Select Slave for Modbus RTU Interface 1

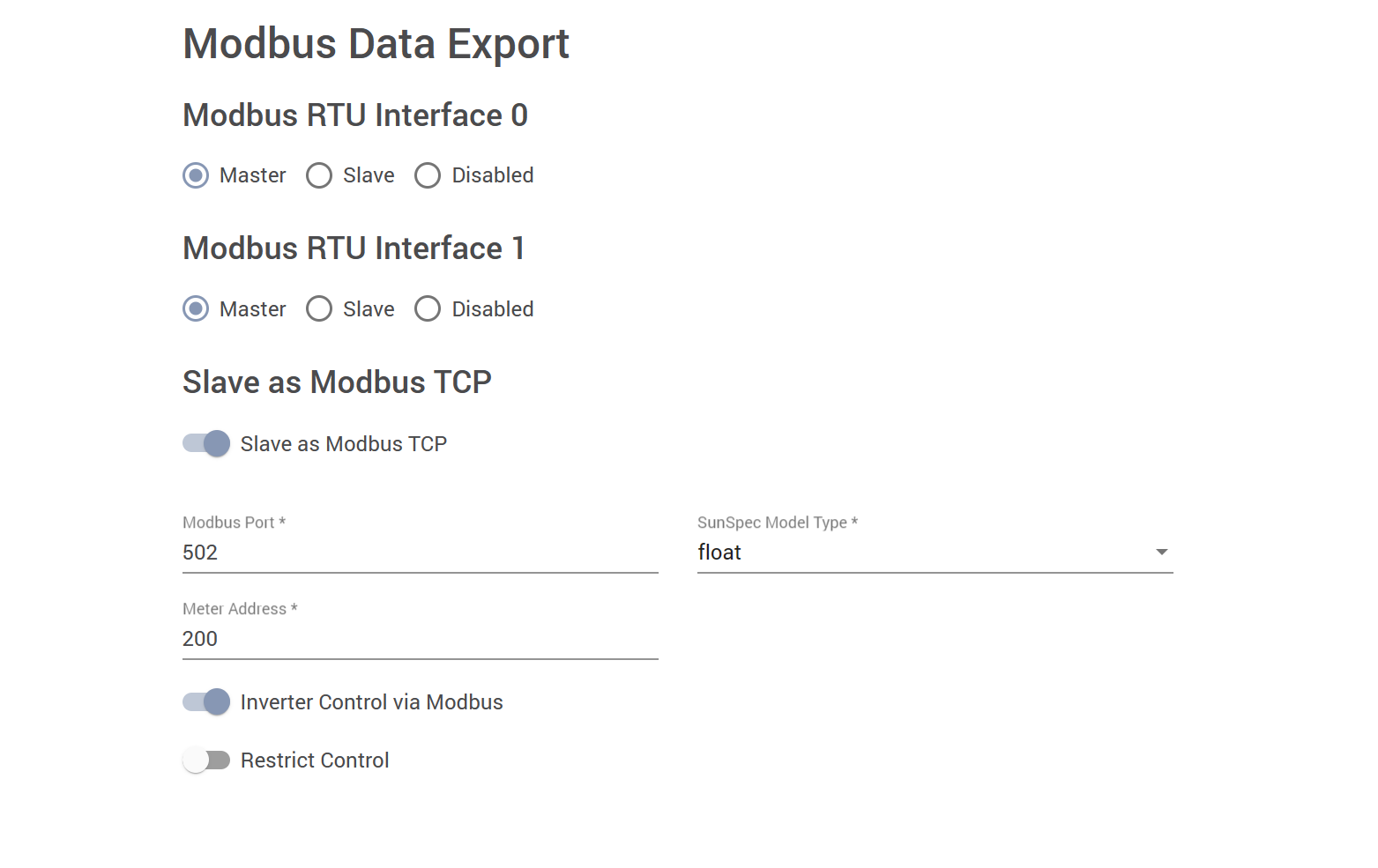coord(319,309)
